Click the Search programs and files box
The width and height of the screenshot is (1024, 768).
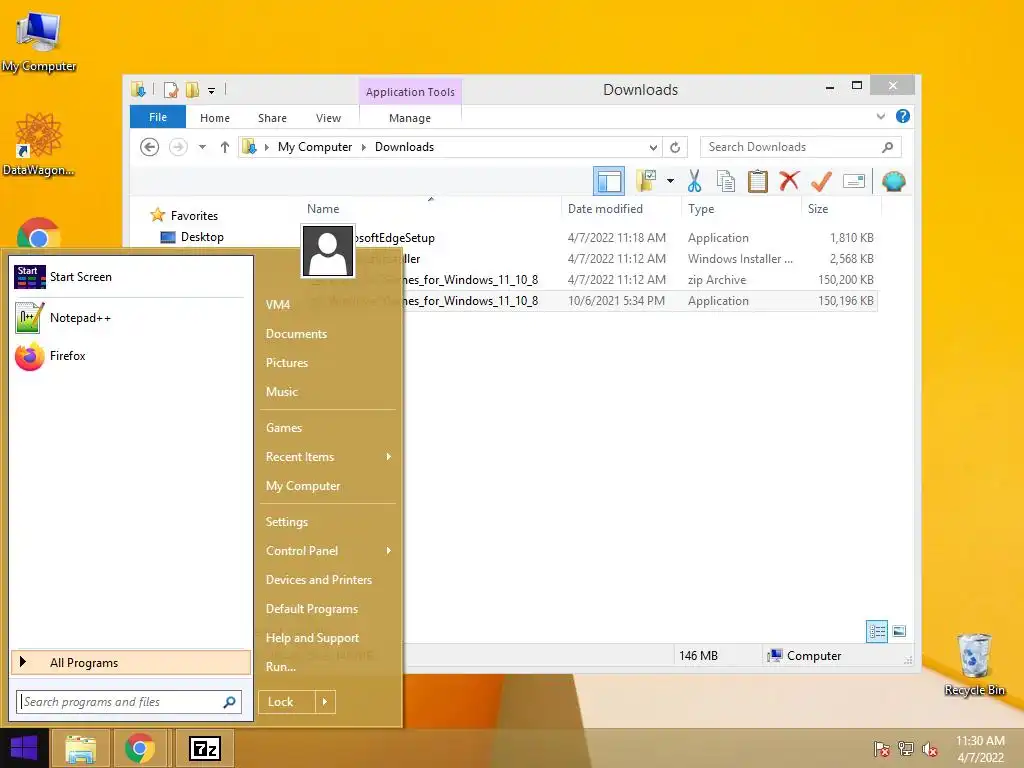coord(129,702)
